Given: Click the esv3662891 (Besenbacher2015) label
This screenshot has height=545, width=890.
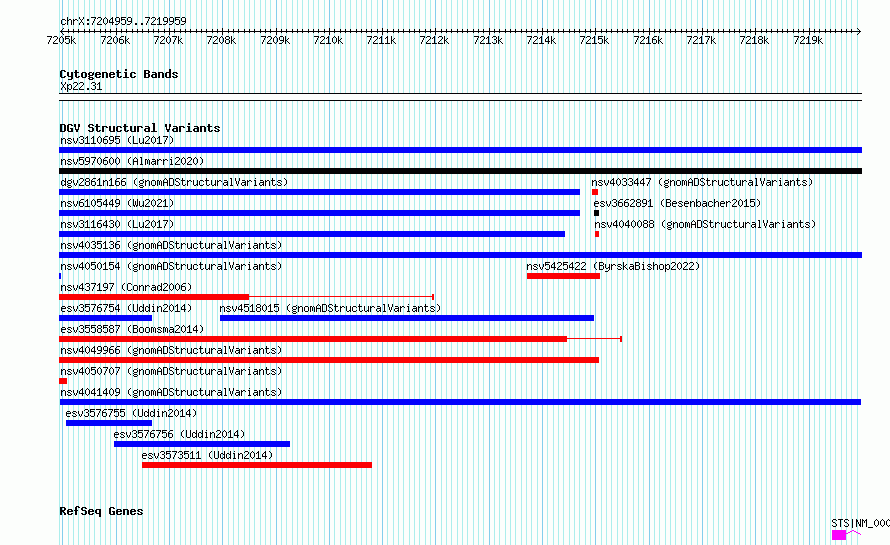Looking at the screenshot, I should [x=677, y=203].
